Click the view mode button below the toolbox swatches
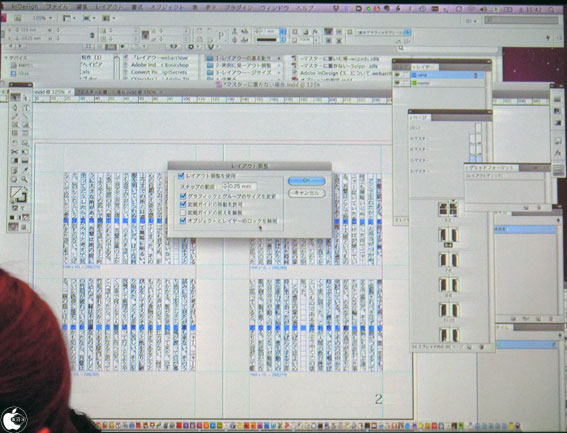567x433 pixels. (x=13, y=227)
